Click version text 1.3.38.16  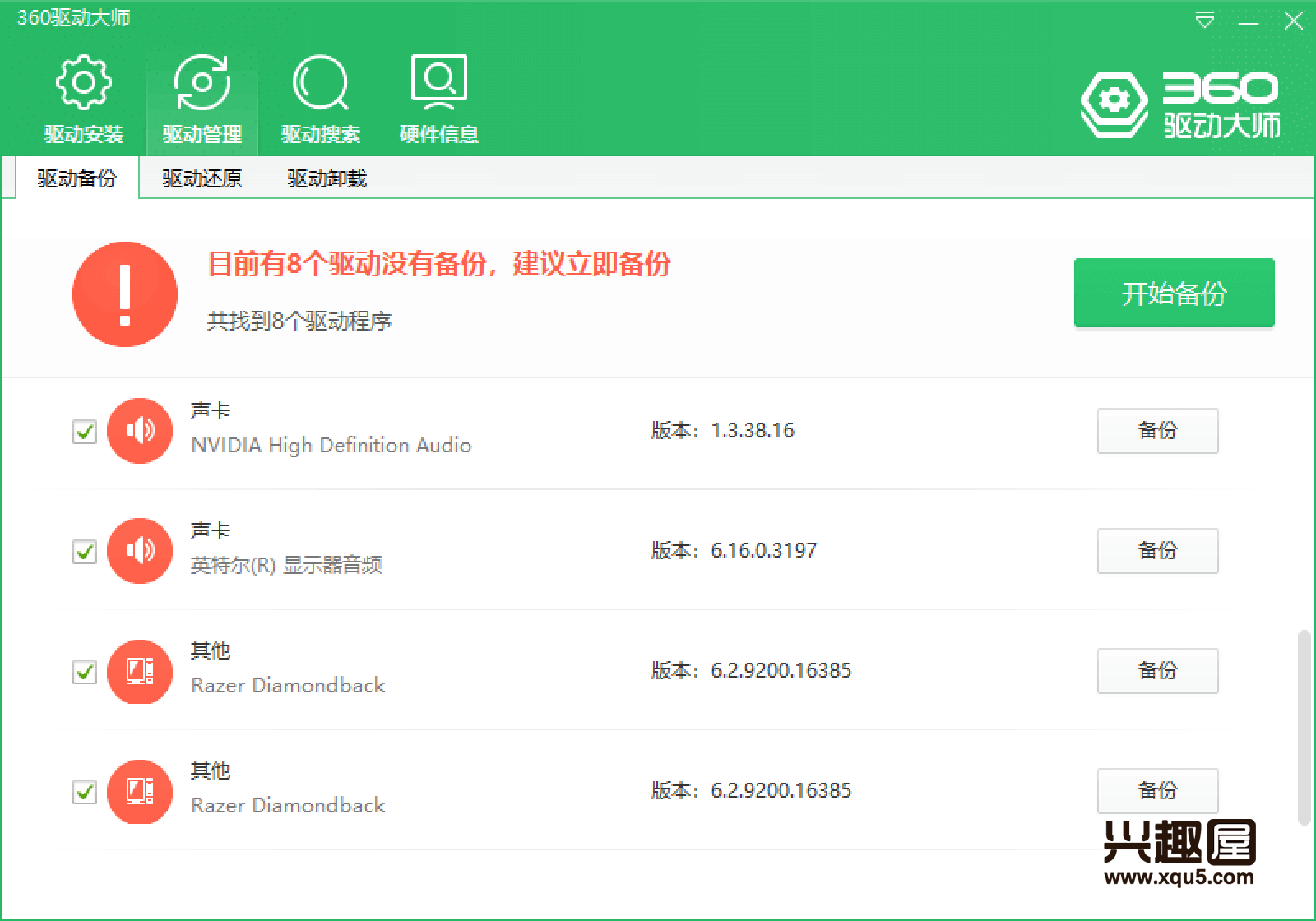tap(753, 430)
